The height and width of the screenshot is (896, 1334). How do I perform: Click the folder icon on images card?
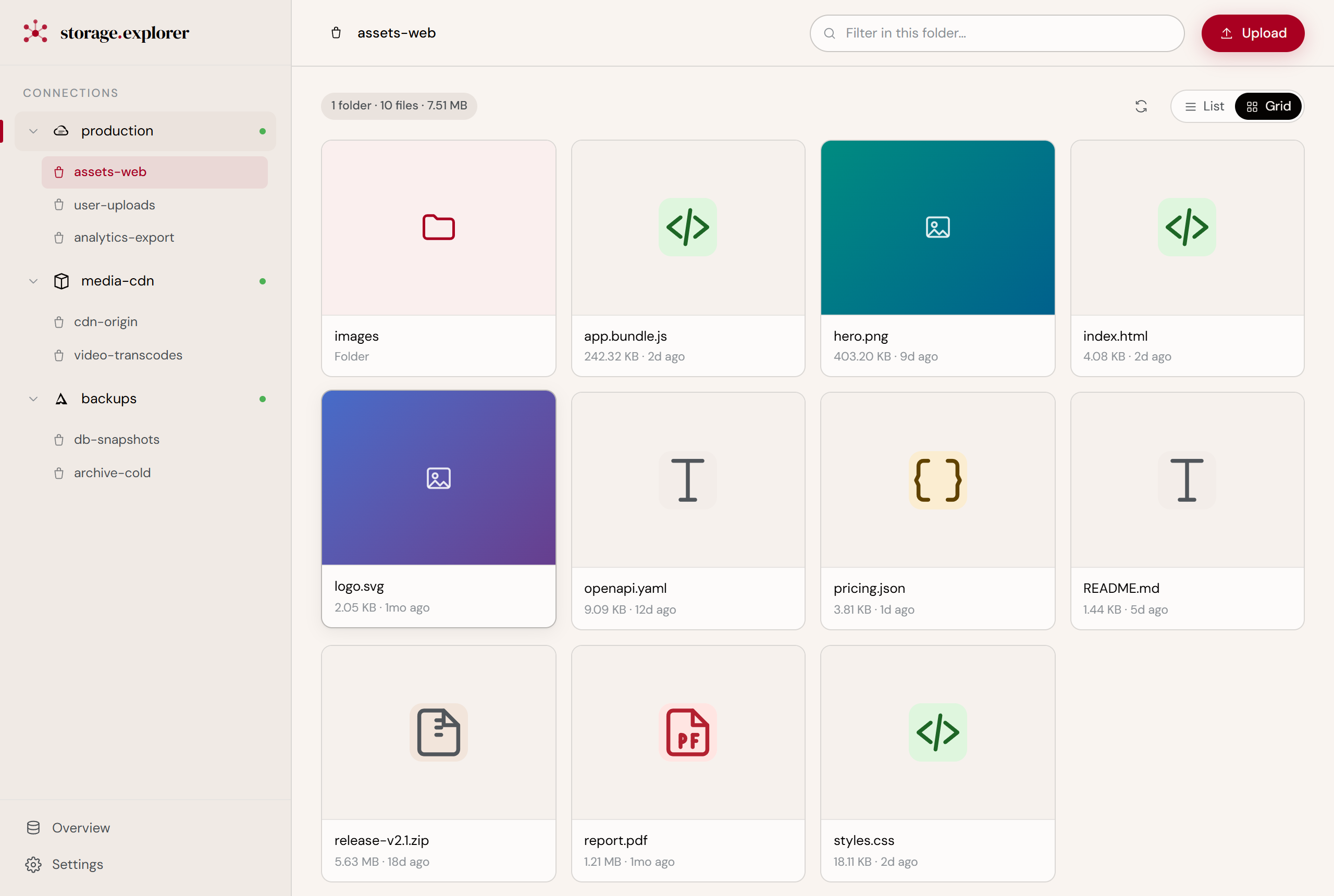point(438,227)
